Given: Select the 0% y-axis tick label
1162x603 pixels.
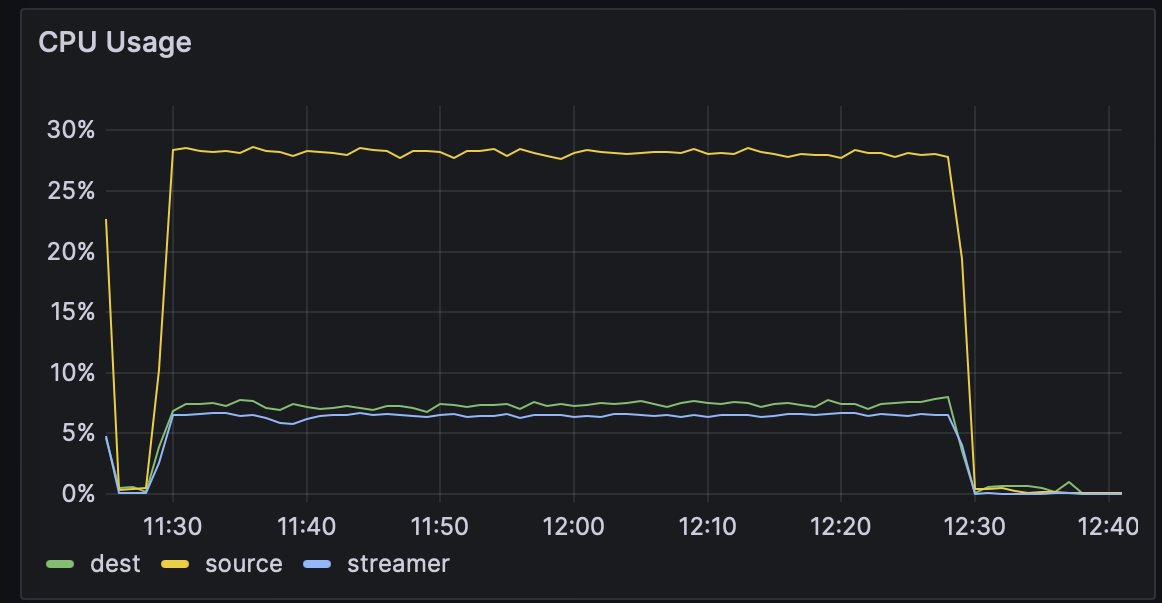Looking at the screenshot, I should [76, 494].
